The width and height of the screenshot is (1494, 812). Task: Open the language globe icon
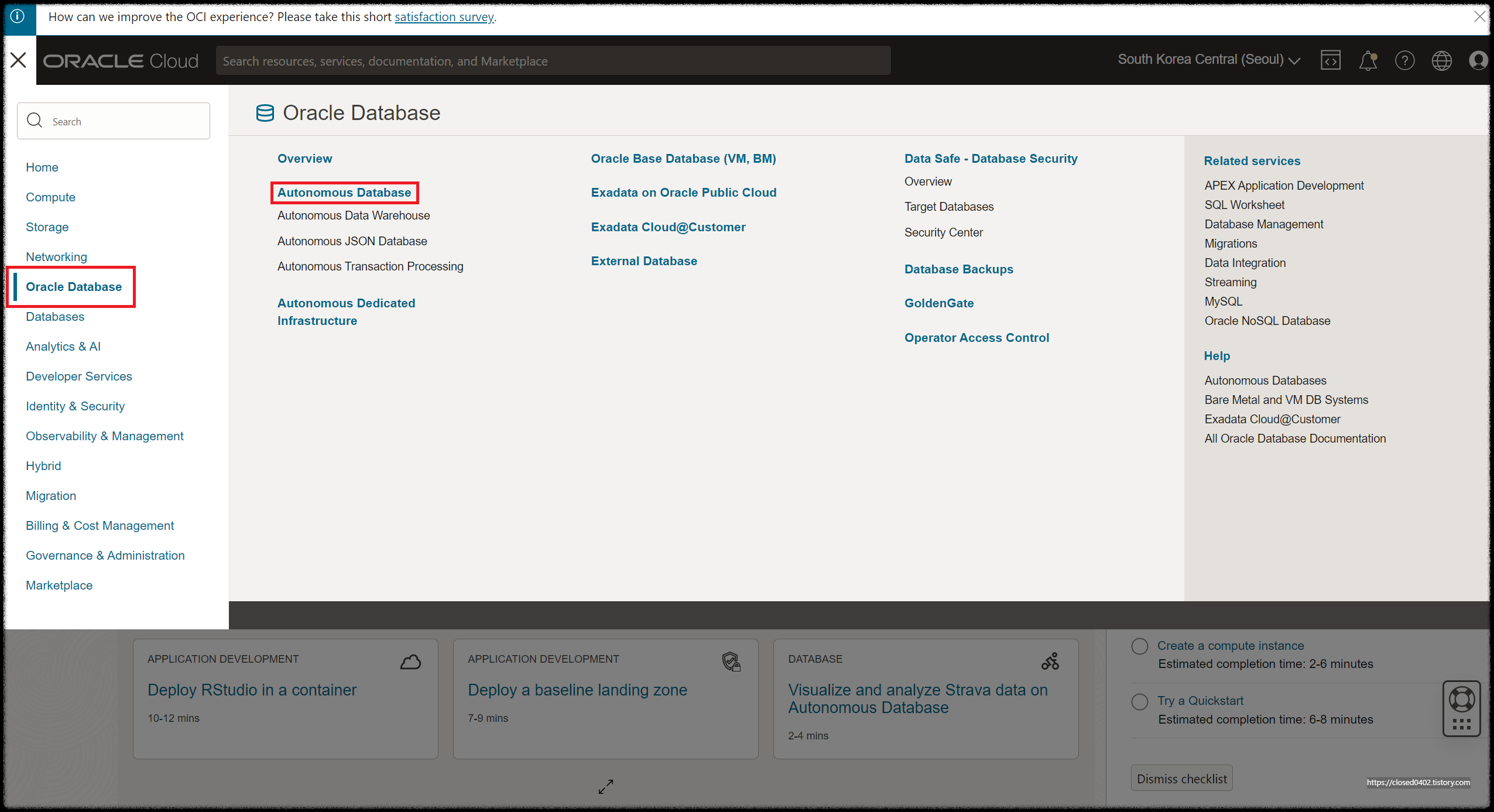[x=1441, y=60]
